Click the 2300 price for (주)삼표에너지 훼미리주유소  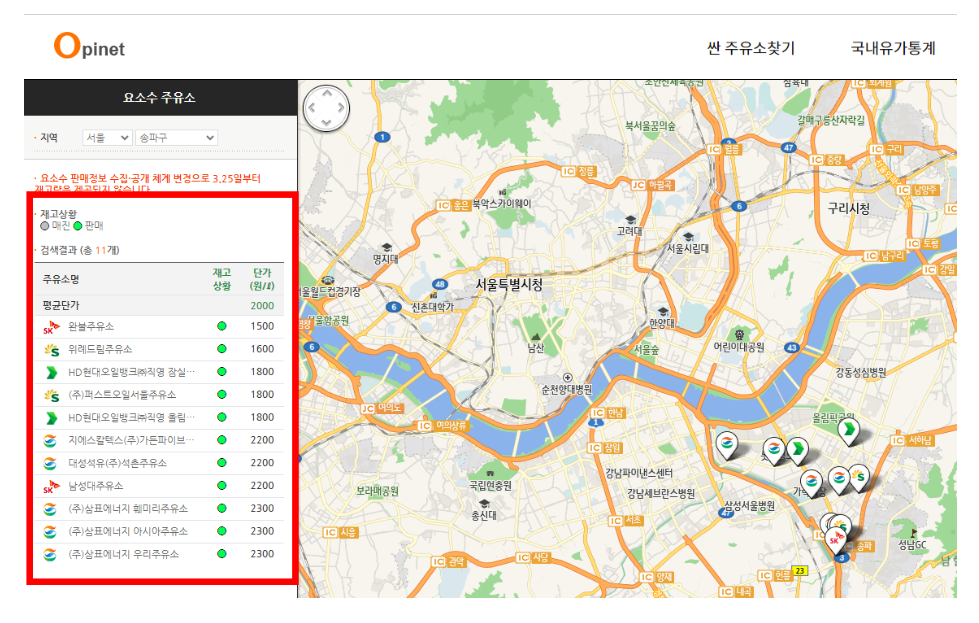point(262,509)
